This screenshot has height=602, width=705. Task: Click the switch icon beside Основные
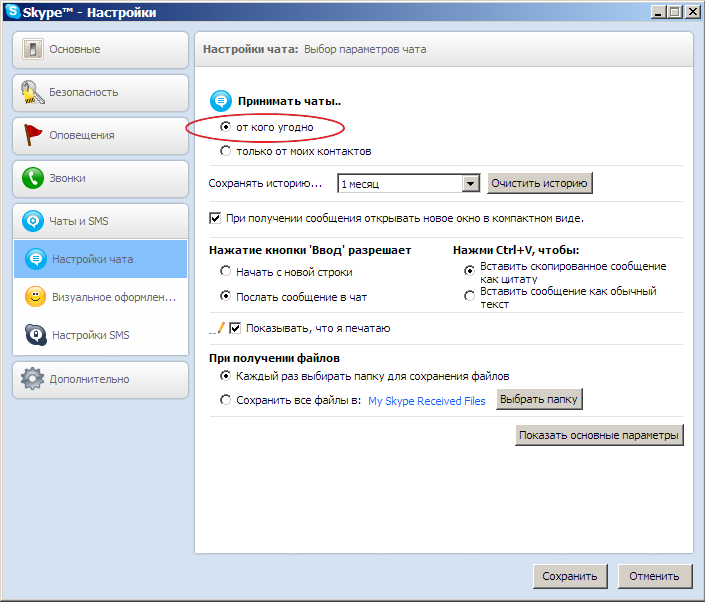[33, 49]
